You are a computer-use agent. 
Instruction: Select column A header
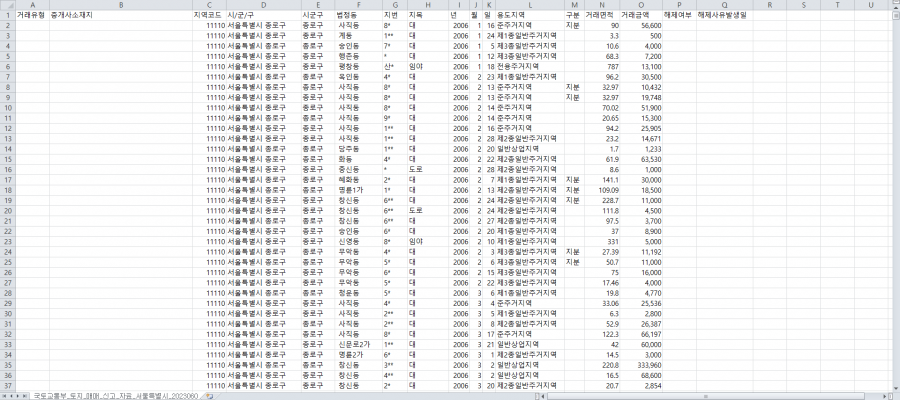33,5
